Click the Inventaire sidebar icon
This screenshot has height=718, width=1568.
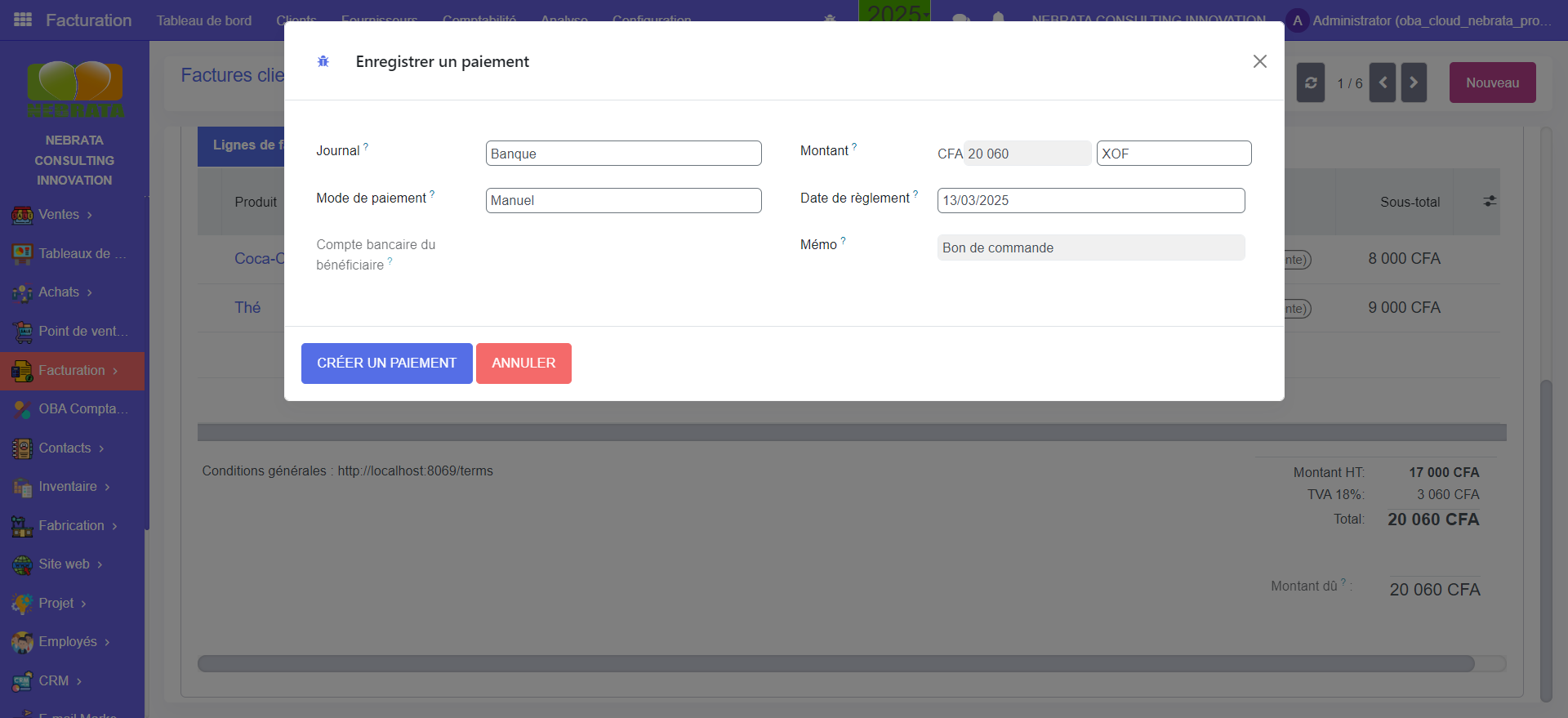pos(22,487)
